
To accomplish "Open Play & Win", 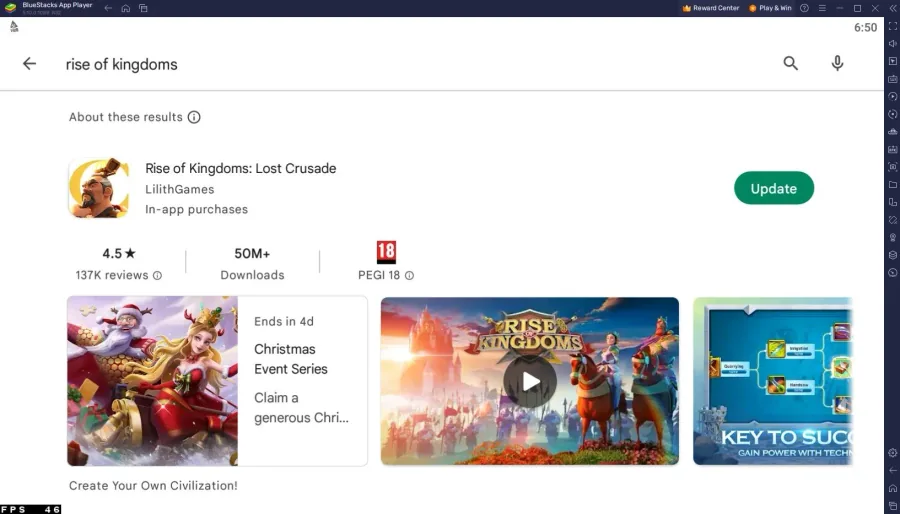I will click(770, 8).
